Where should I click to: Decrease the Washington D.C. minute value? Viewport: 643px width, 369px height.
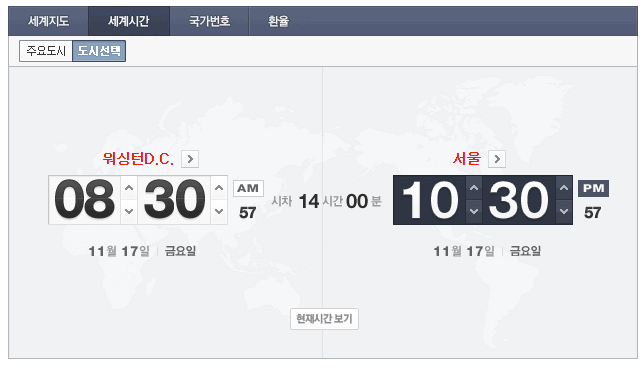[x=219, y=212]
